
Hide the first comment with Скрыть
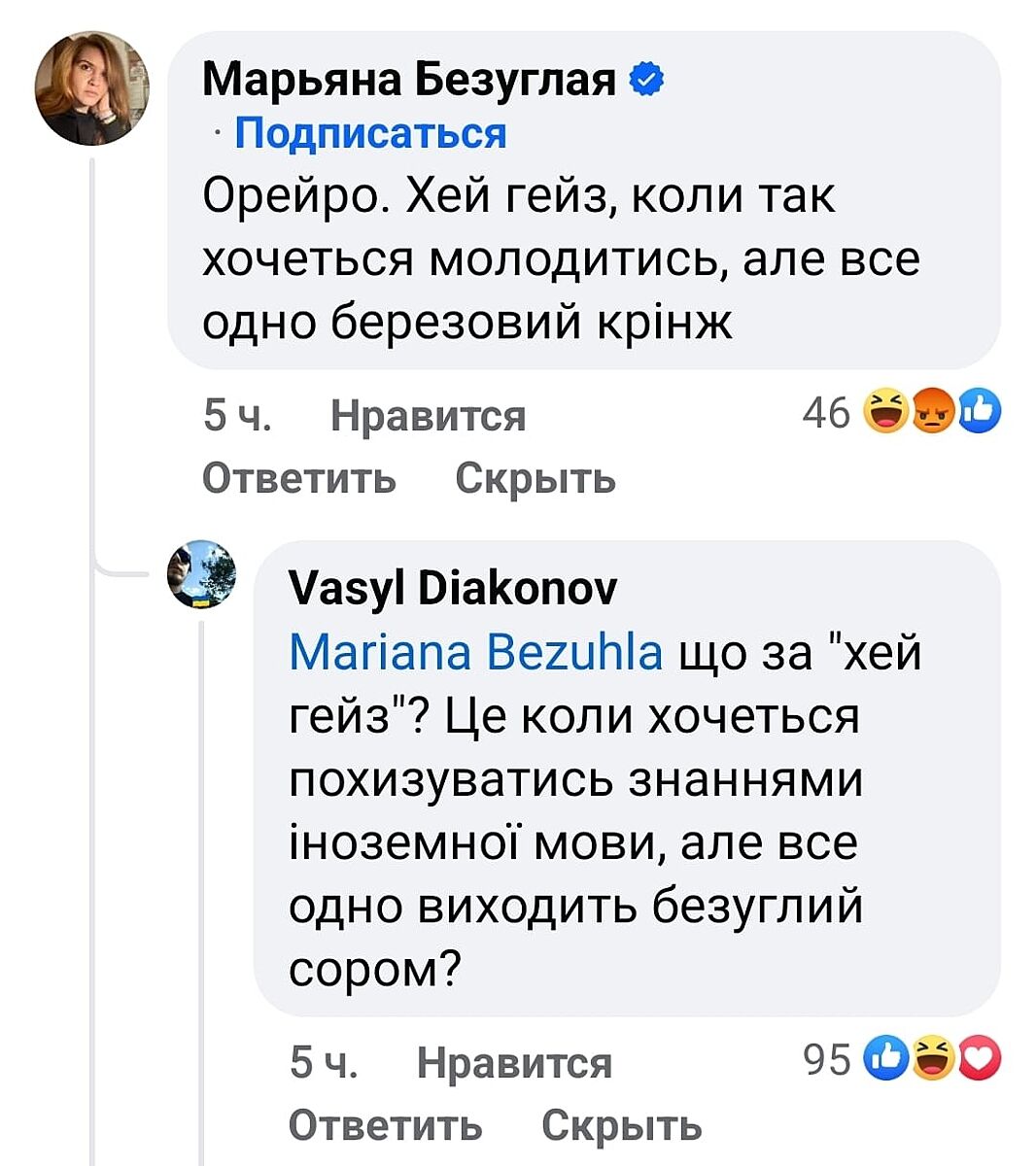[x=535, y=477]
